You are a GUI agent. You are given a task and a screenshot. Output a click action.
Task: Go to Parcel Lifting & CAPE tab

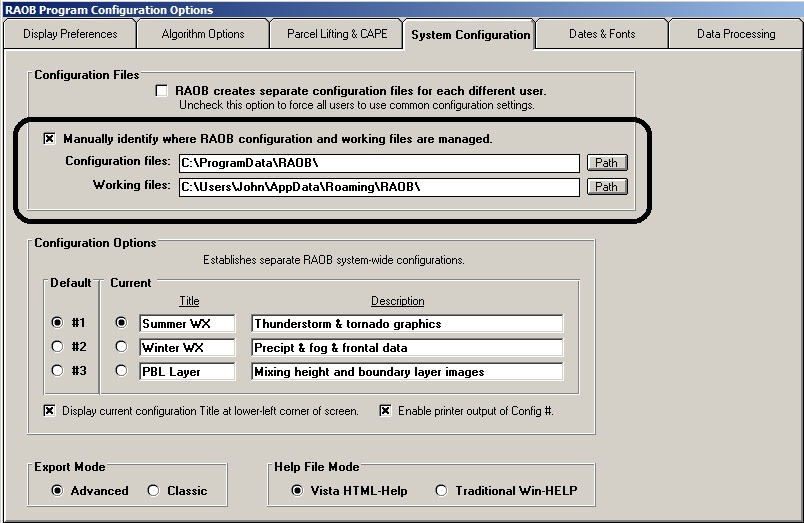337,34
